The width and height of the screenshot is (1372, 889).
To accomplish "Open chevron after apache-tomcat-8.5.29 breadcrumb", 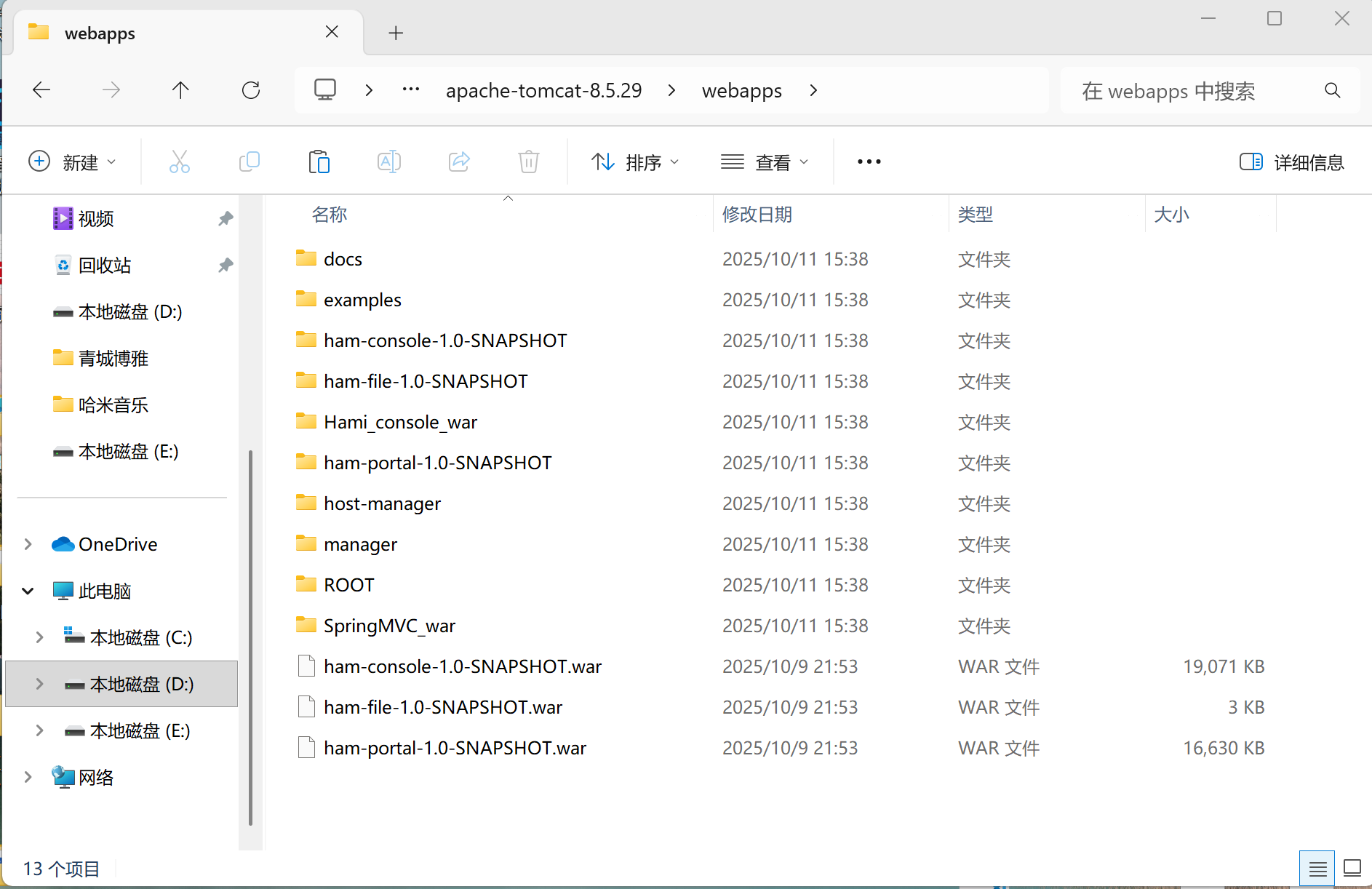I will (x=671, y=90).
